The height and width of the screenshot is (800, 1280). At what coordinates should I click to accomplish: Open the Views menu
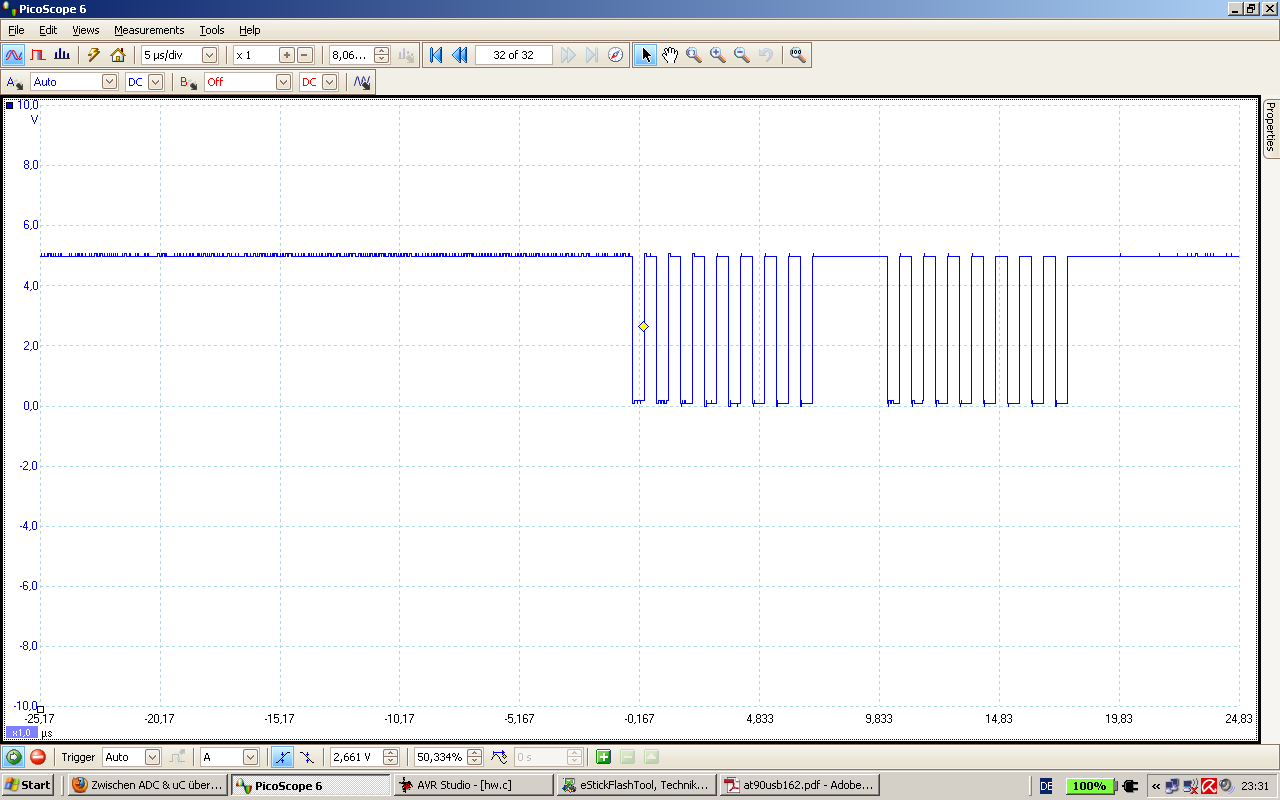tap(86, 30)
